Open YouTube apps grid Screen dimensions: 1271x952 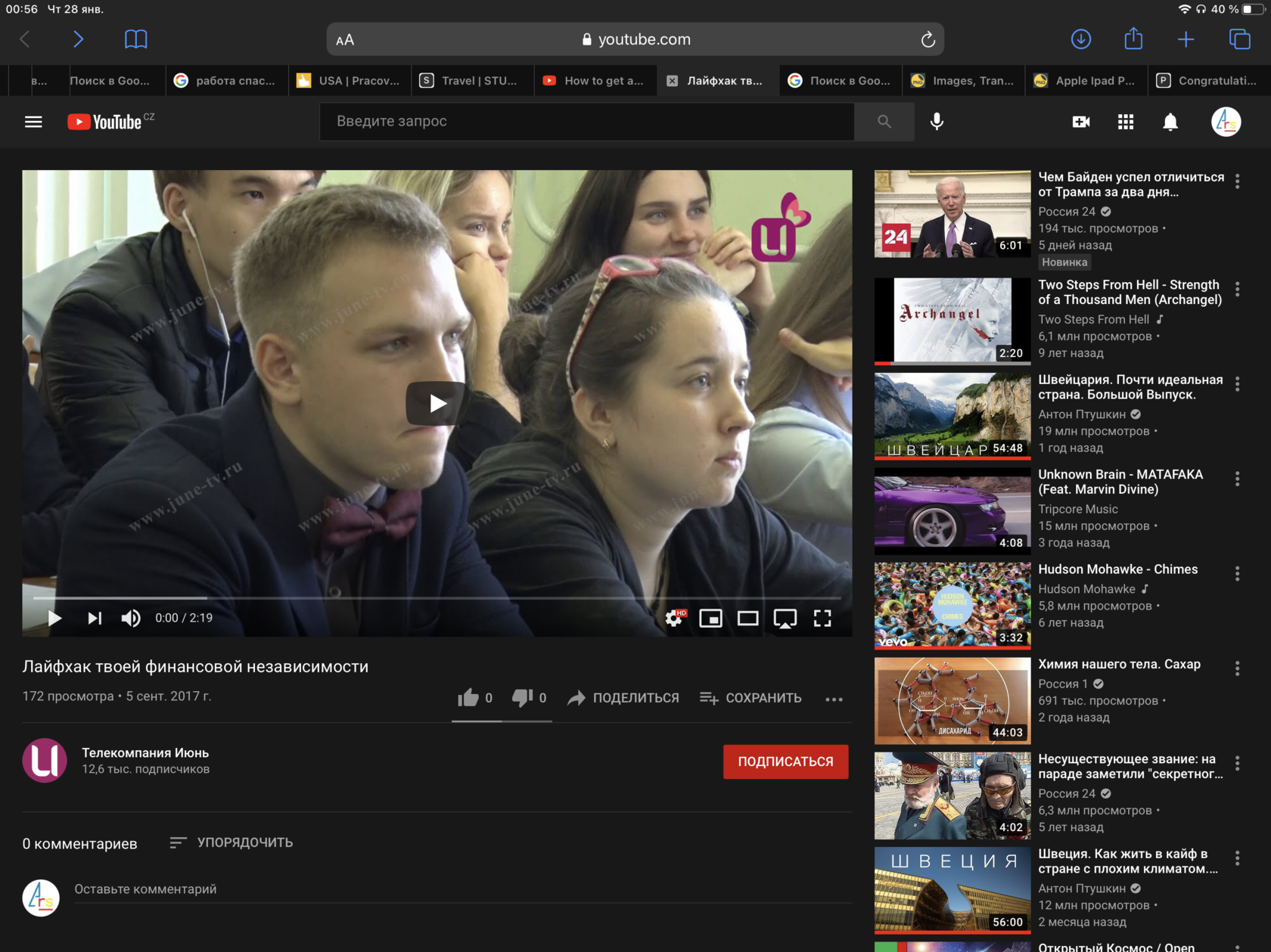point(1126,122)
